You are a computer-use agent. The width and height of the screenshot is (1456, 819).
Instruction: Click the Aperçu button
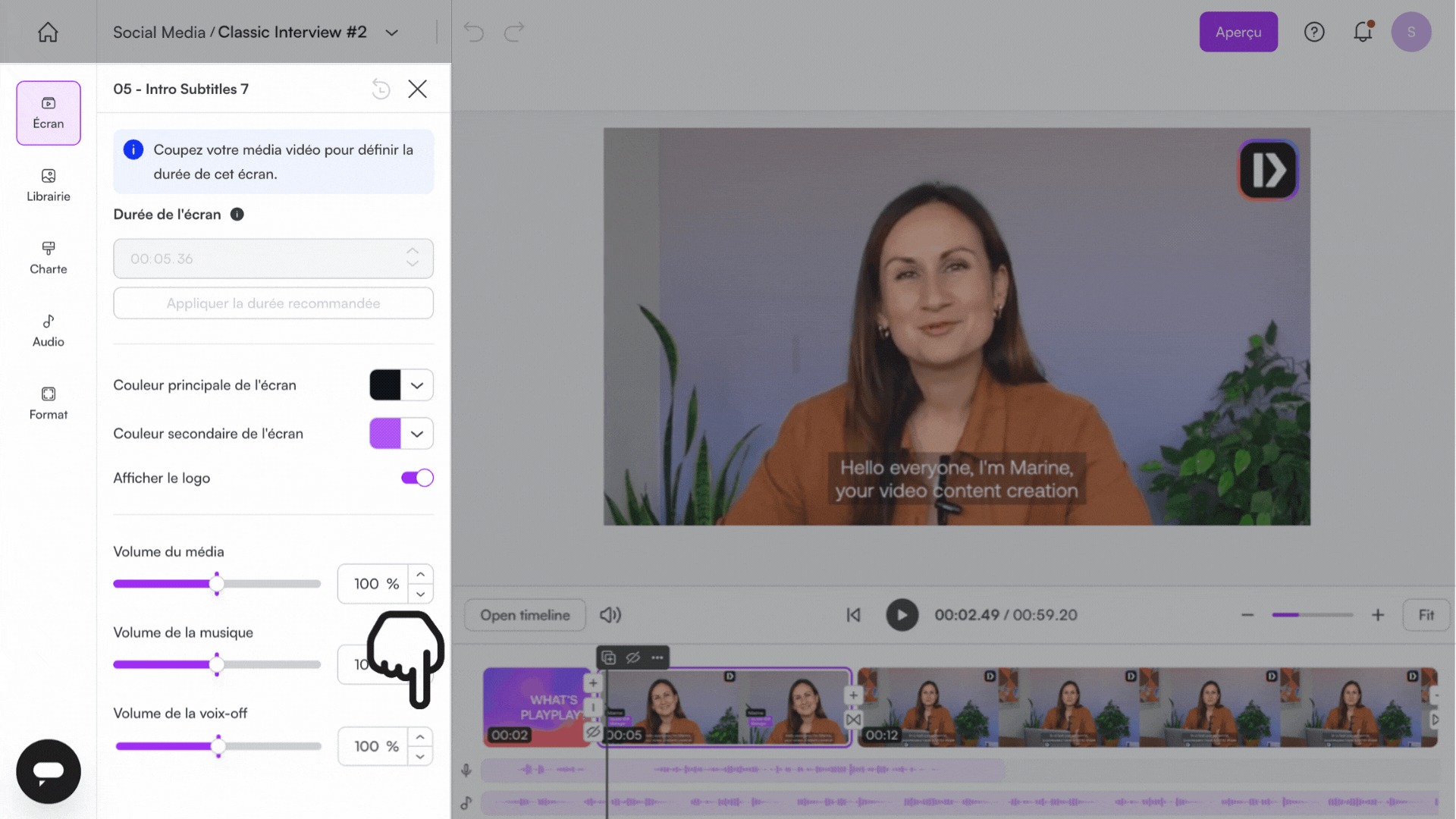pos(1238,32)
